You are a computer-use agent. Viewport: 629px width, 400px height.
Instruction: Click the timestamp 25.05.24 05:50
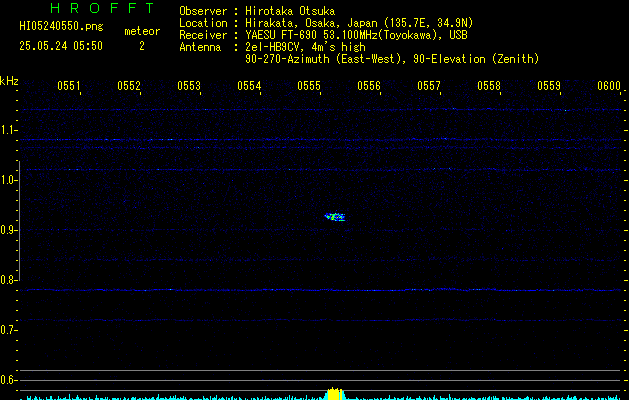pyautogui.click(x=61, y=46)
